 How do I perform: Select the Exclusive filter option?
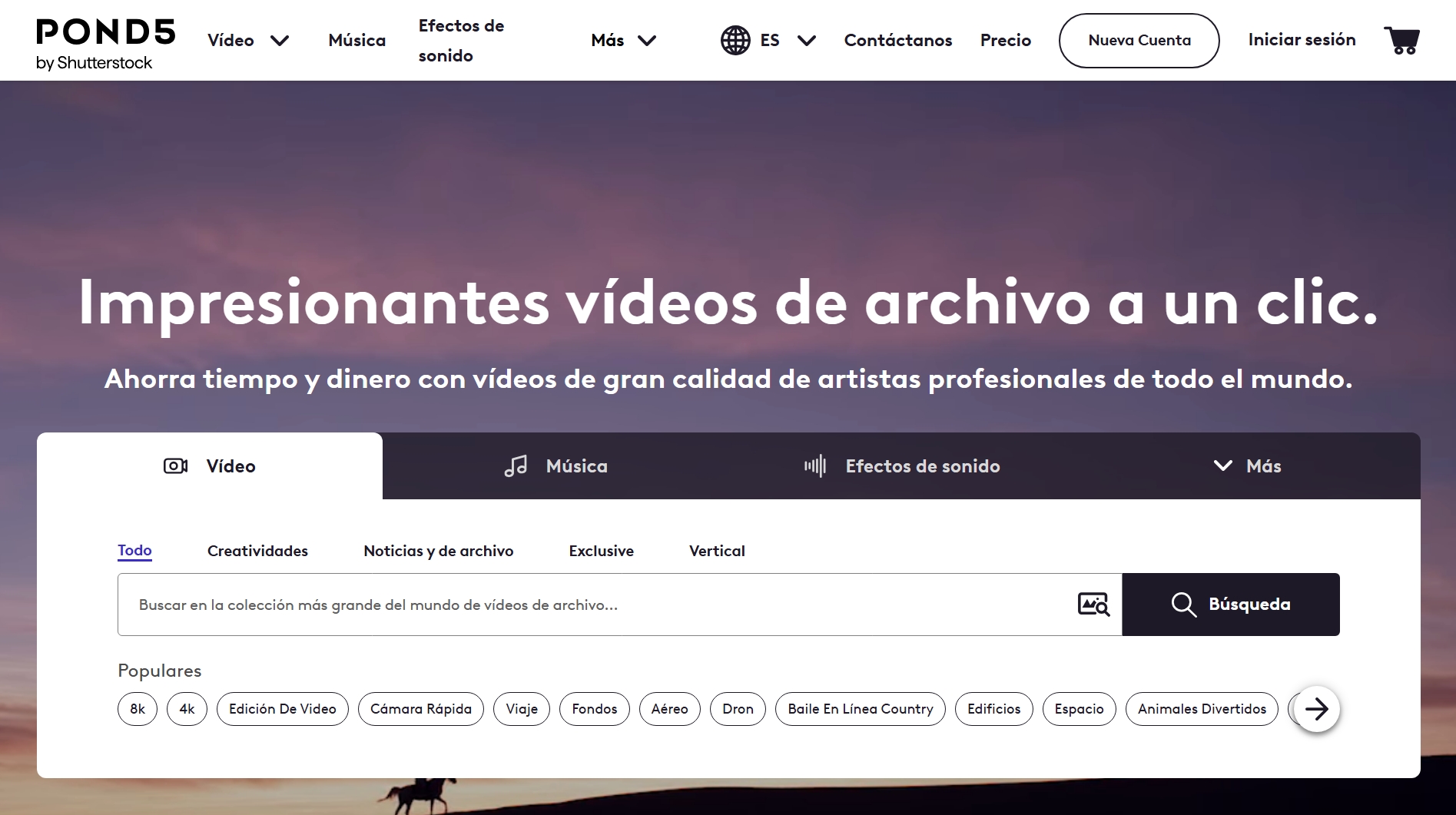(x=601, y=551)
